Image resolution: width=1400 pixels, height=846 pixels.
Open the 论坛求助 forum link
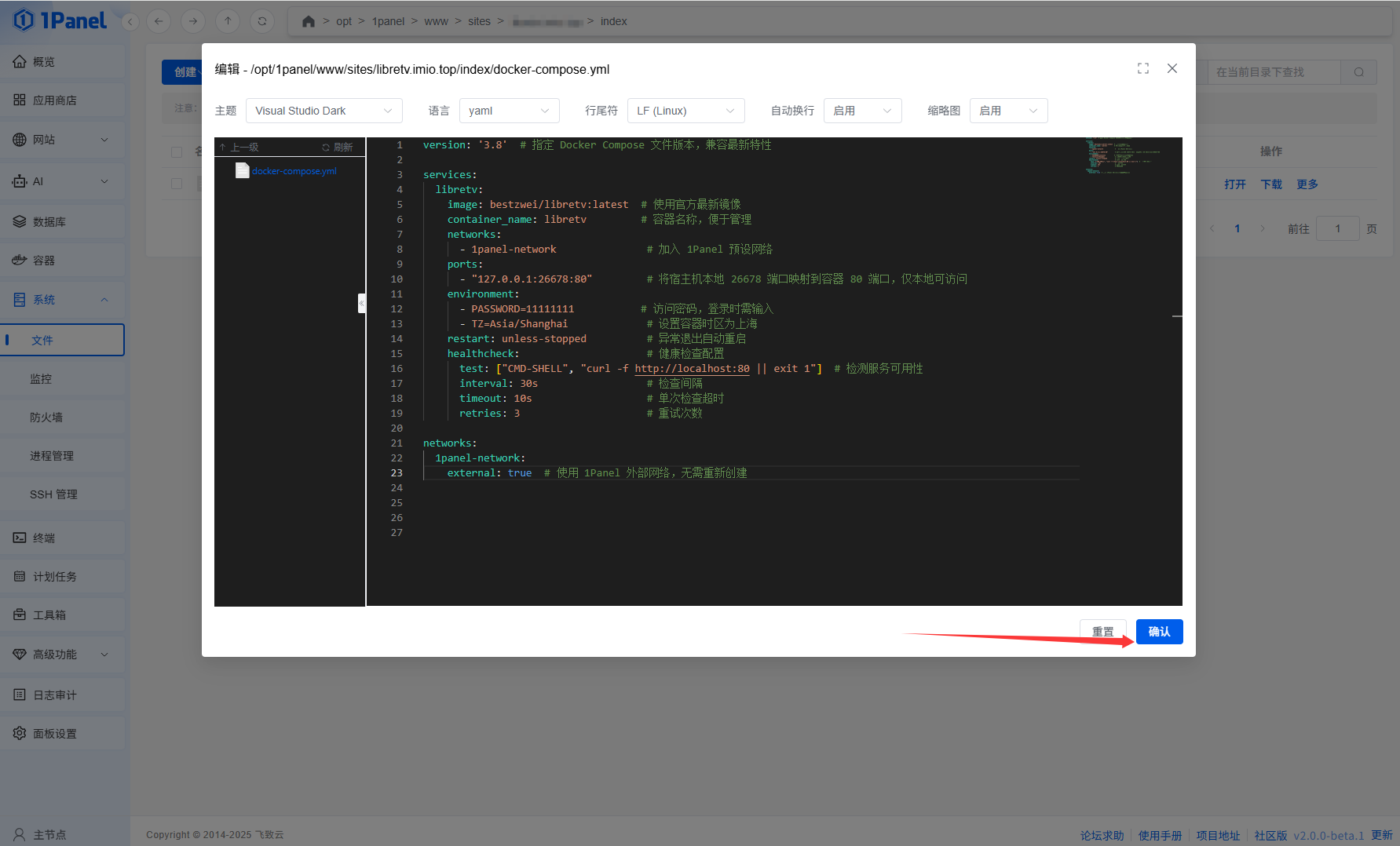pyautogui.click(x=1102, y=836)
